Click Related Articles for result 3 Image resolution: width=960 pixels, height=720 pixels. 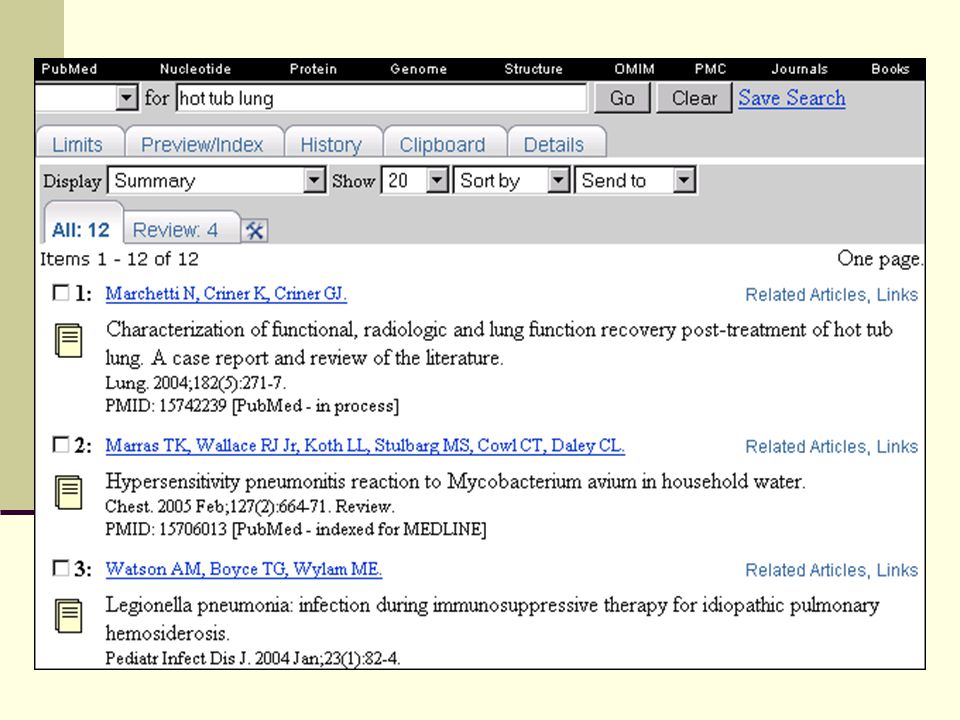(x=806, y=570)
